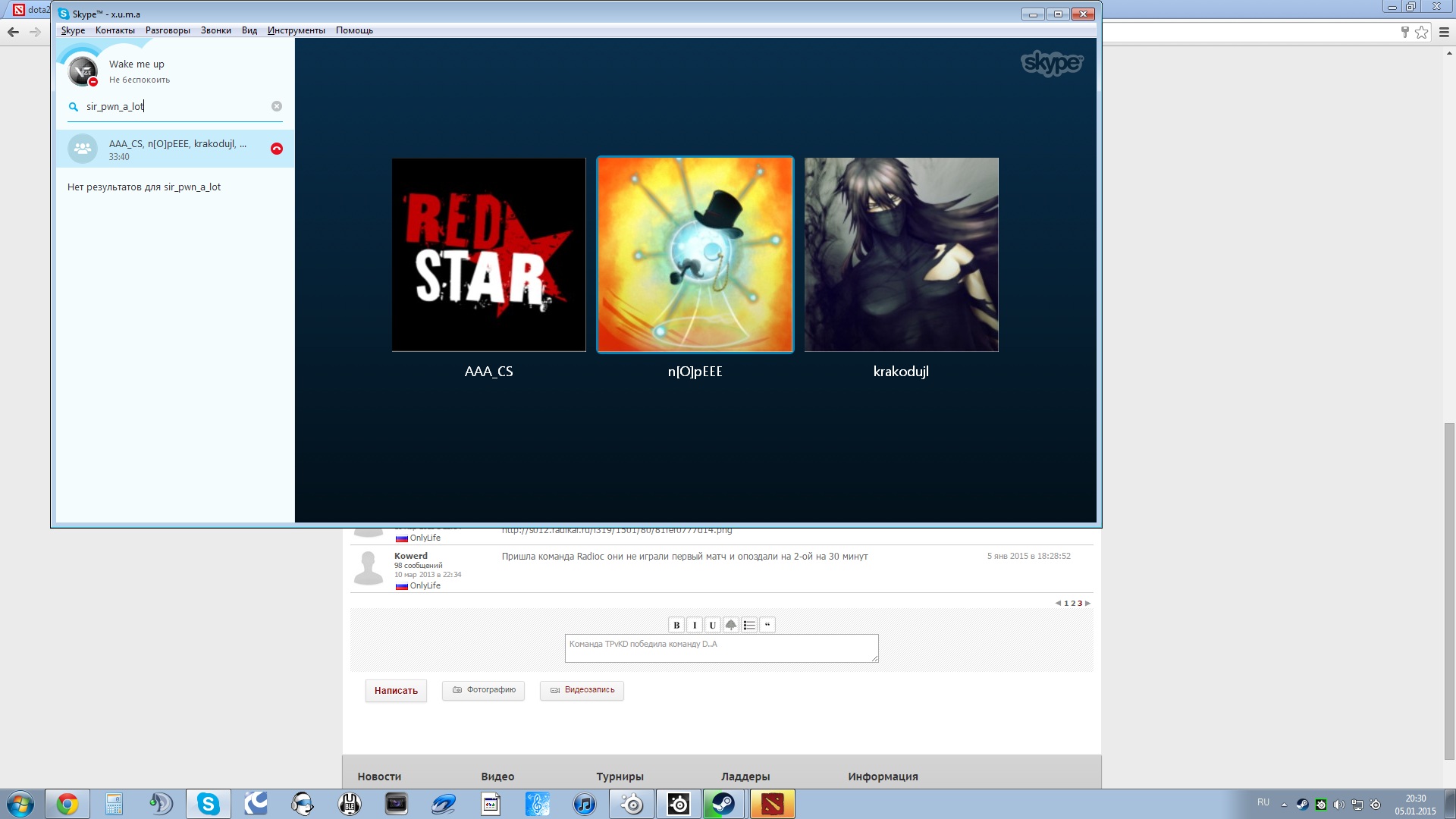Select n[O]pEEE participant thumbnail
1456x819 pixels.
click(x=695, y=255)
